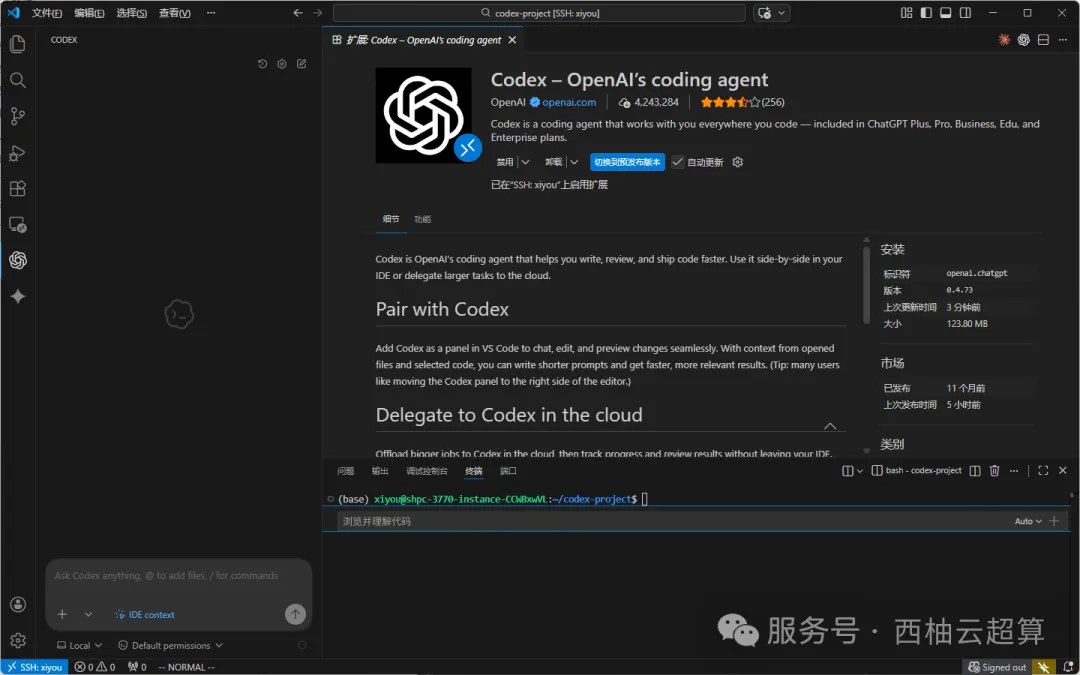Open the Auto mode dropdown in terminal
The height and width of the screenshot is (675, 1080).
point(1028,521)
